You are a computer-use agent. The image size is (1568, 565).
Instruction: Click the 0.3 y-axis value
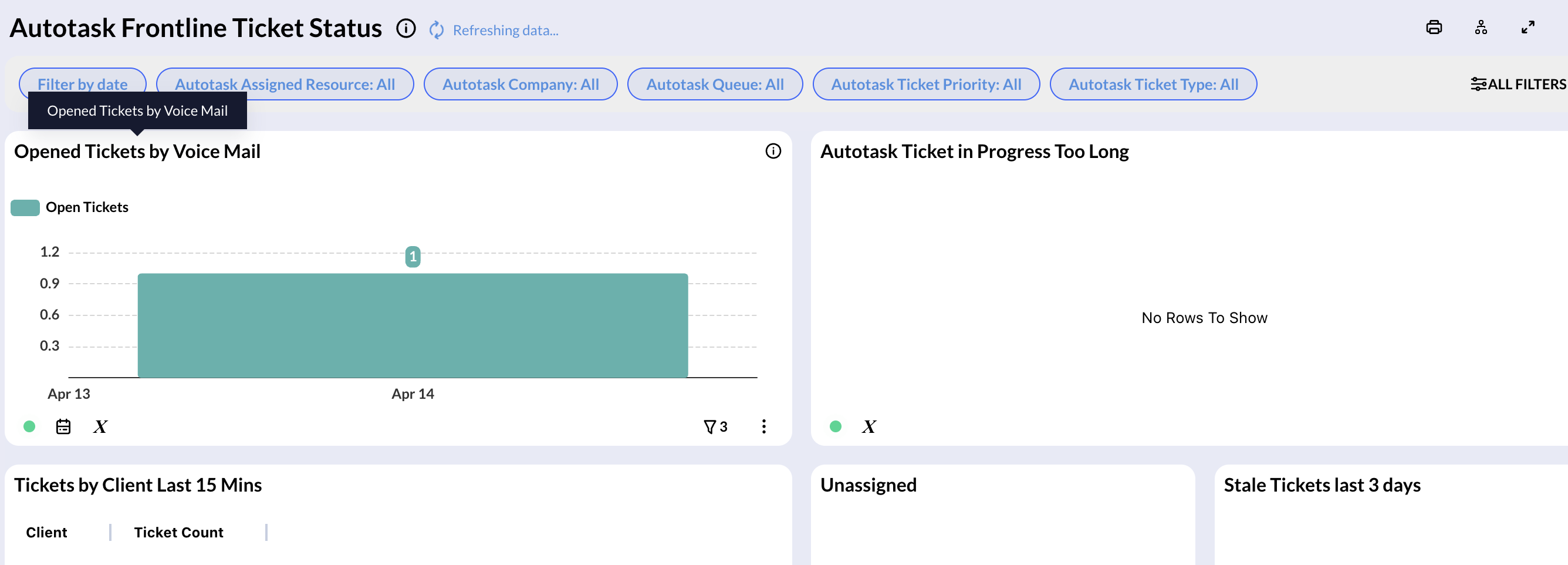(x=49, y=346)
